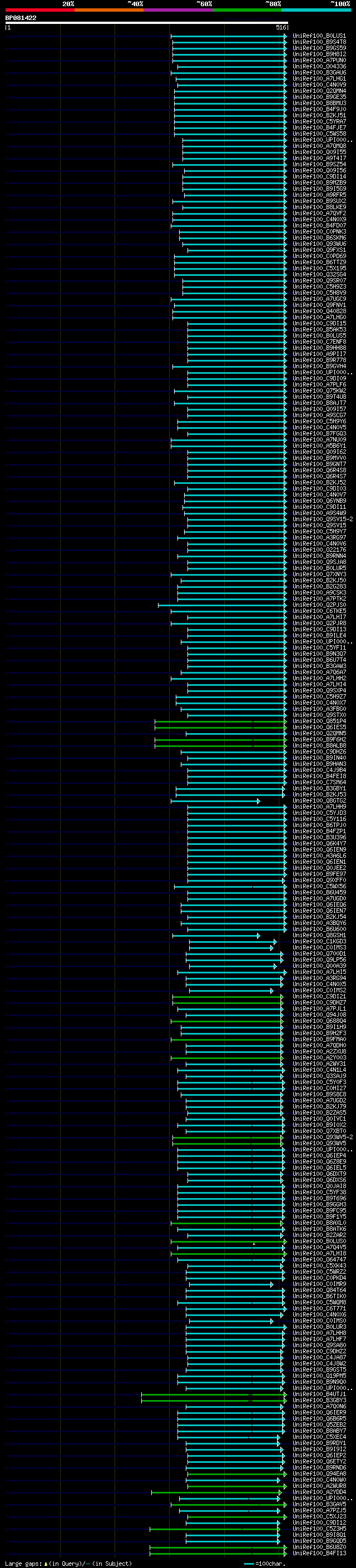This screenshot has width=356, height=1568.
Task: Click UniRef100_B9GE35 label
Action: pyautogui.click(x=319, y=97)
